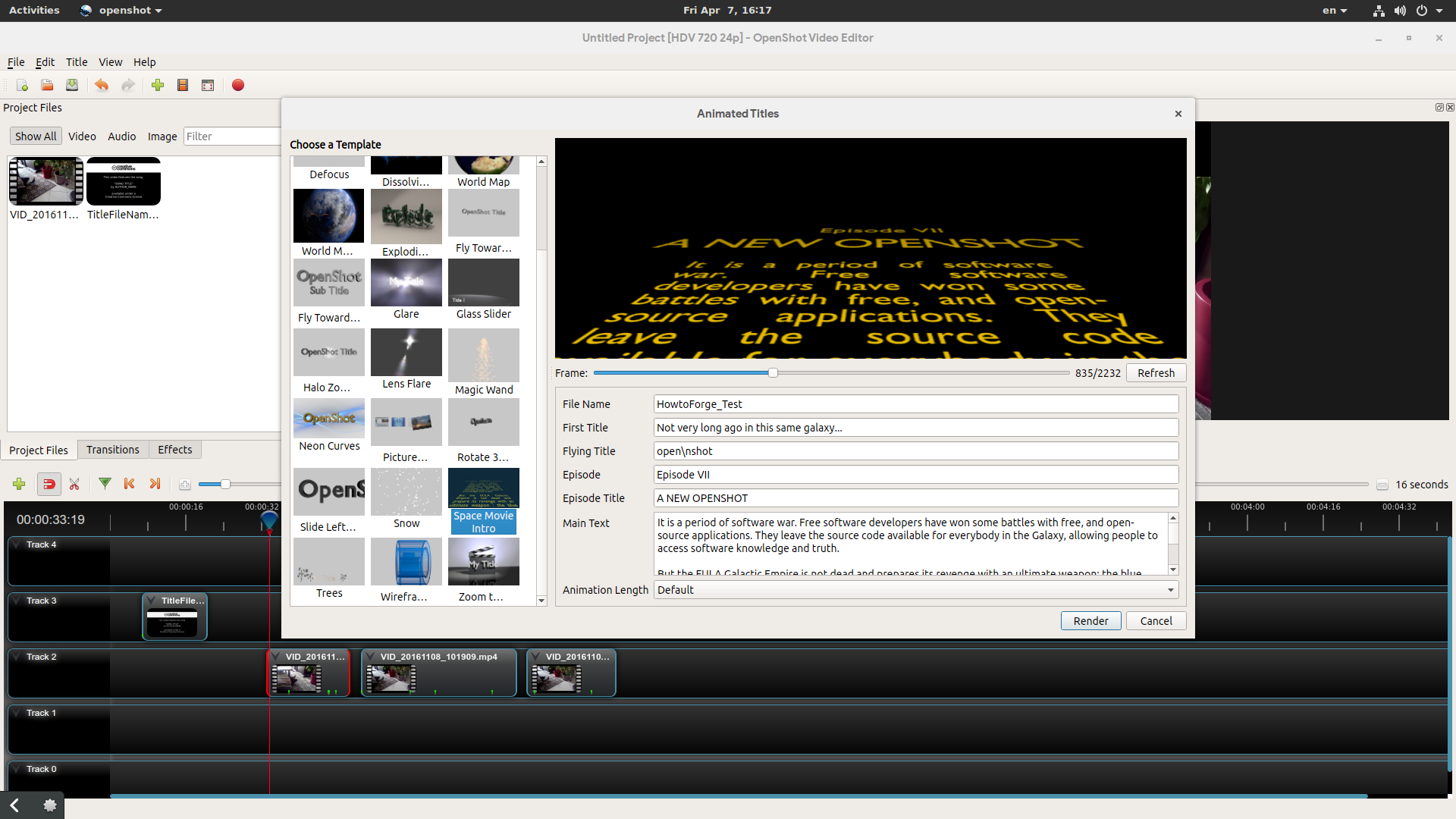Select the Magic Wand template
1456x819 pixels.
(484, 355)
